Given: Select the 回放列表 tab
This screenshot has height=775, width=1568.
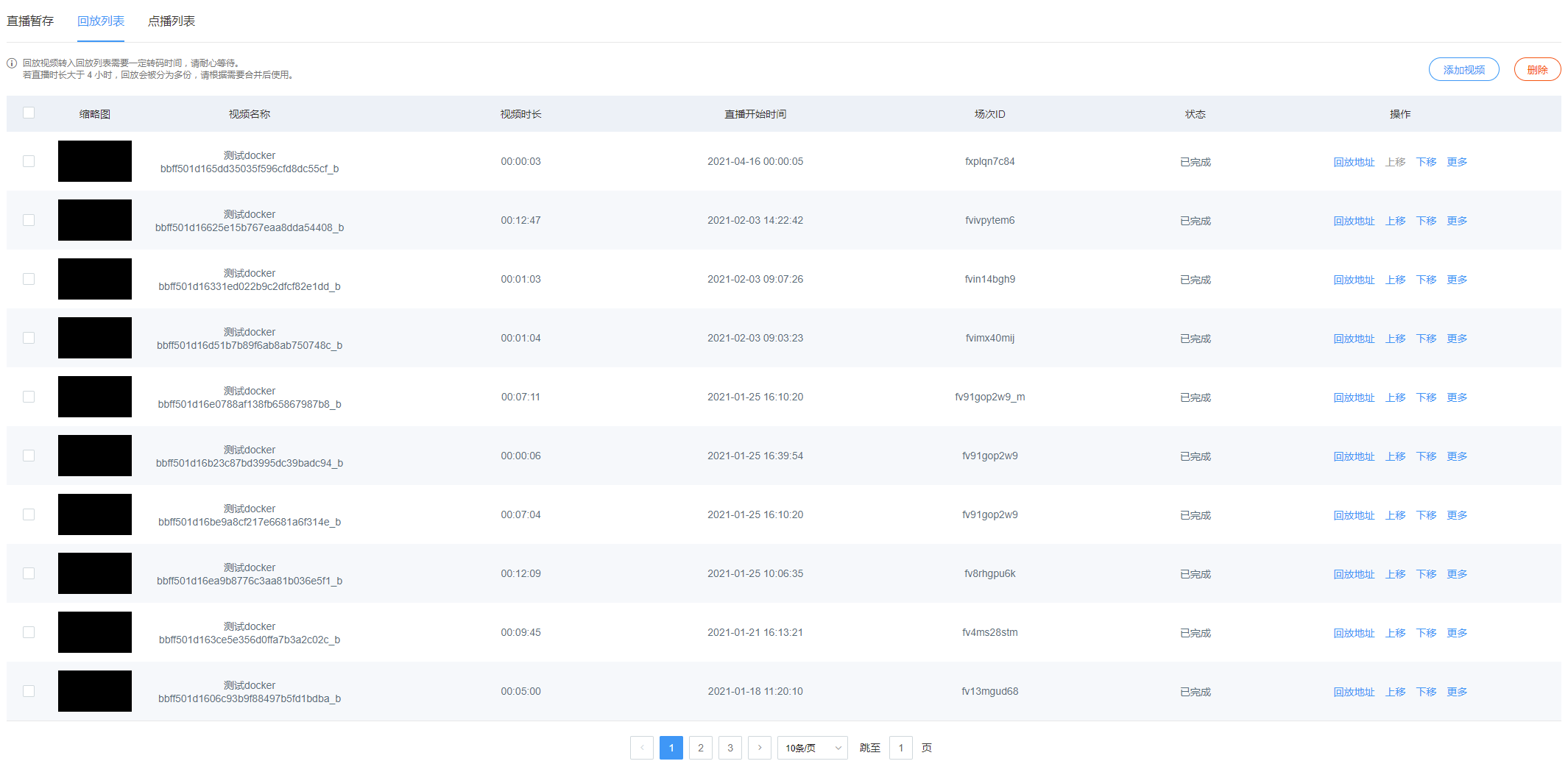Looking at the screenshot, I should [101, 21].
